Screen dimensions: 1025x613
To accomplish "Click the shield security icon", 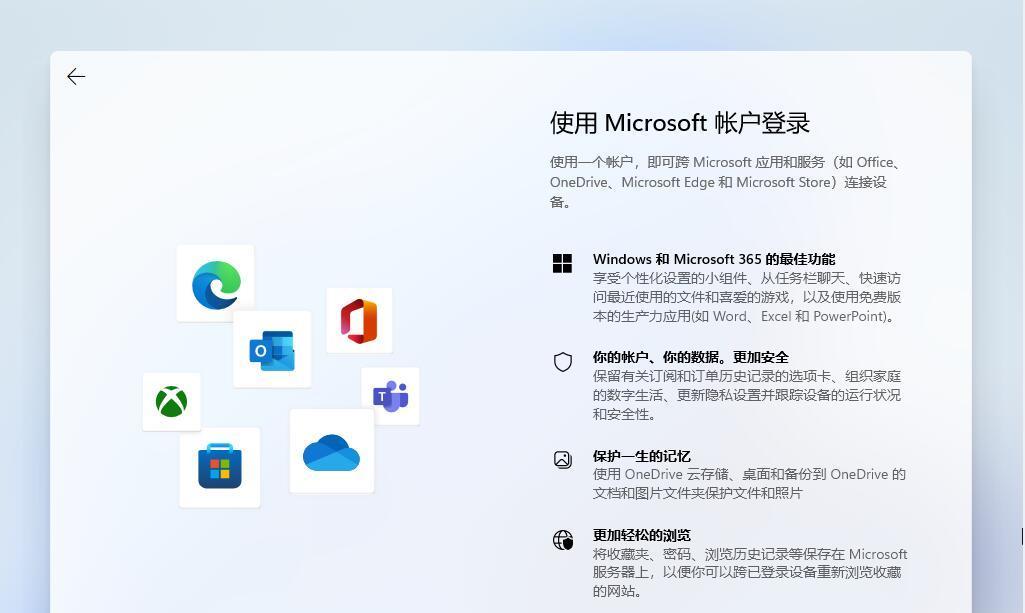I will (563, 361).
